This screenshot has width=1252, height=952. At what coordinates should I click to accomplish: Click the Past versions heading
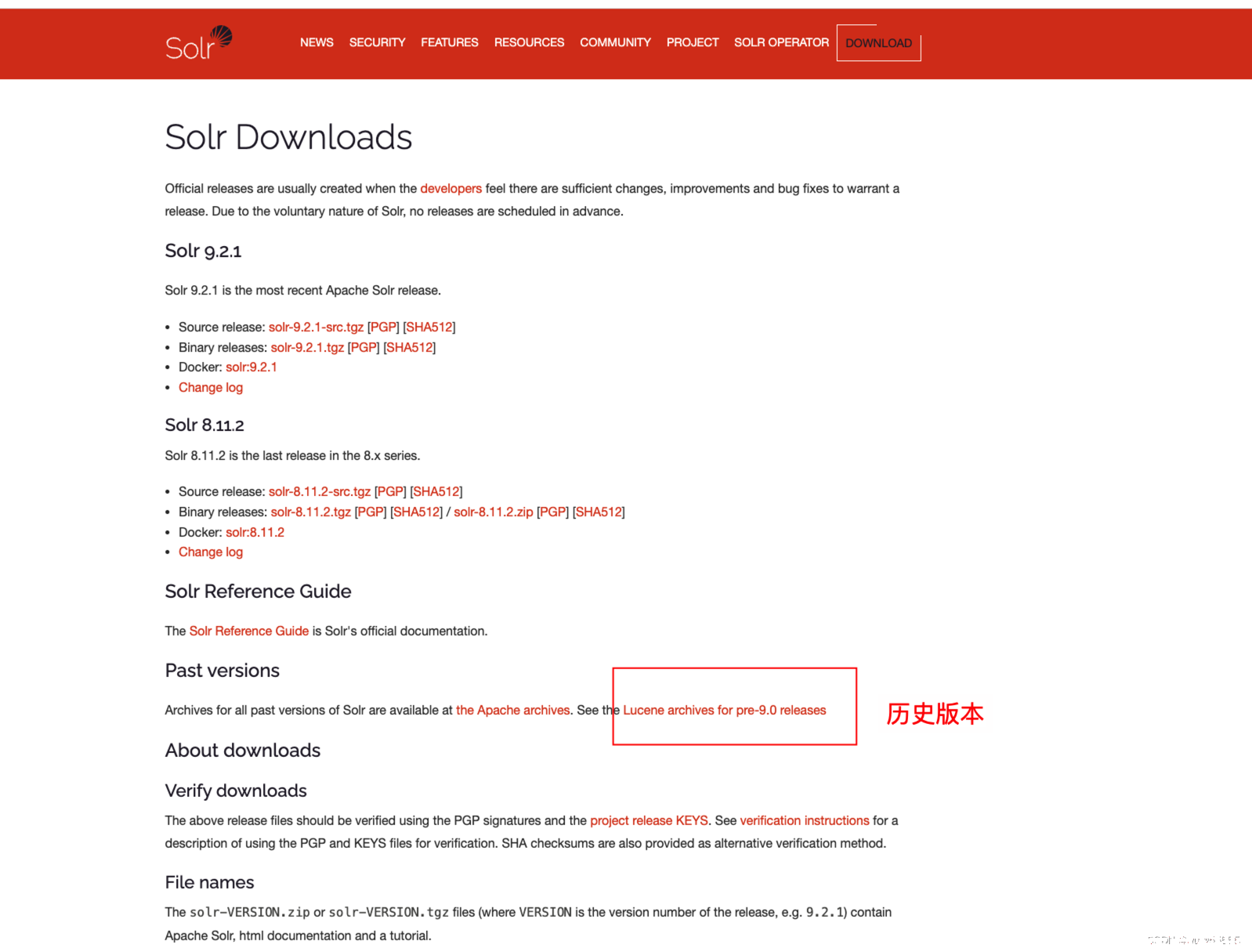223,671
